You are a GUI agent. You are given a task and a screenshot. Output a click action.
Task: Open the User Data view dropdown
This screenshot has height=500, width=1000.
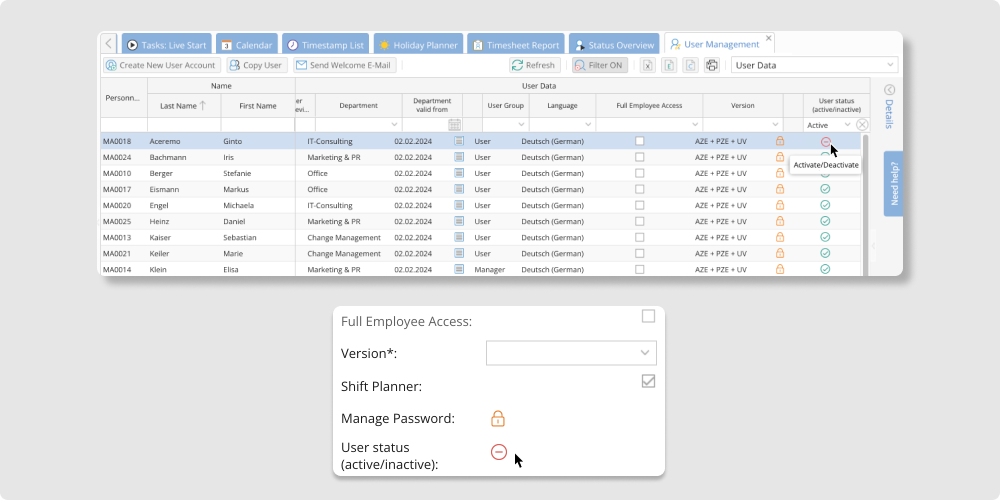(814, 65)
